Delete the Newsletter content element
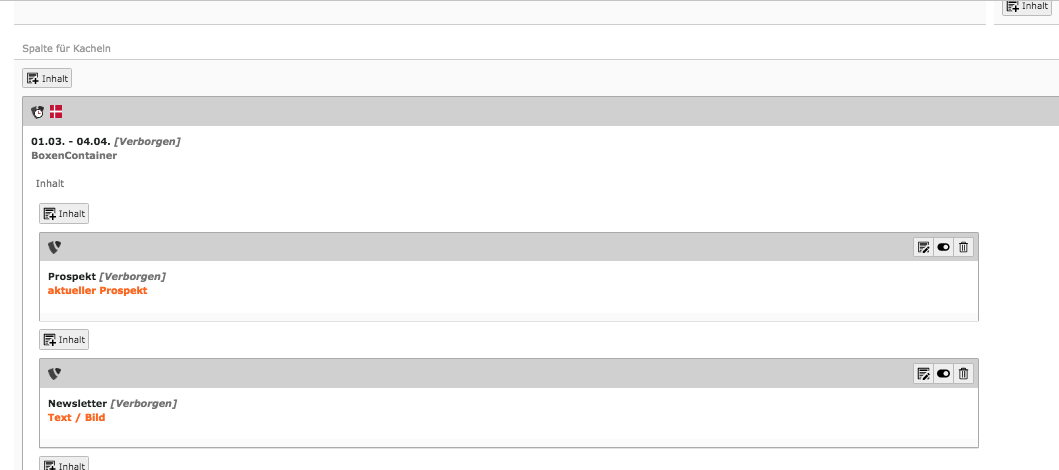 [x=963, y=373]
